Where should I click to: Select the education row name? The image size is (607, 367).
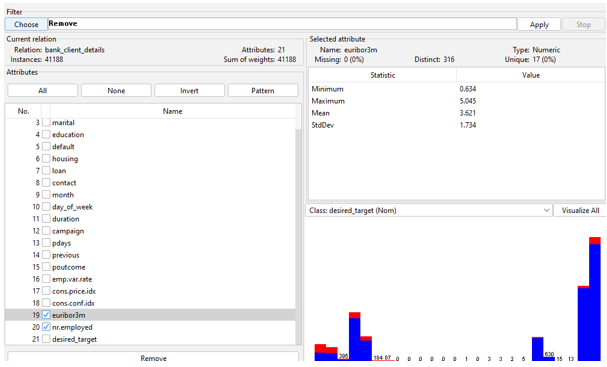point(68,134)
